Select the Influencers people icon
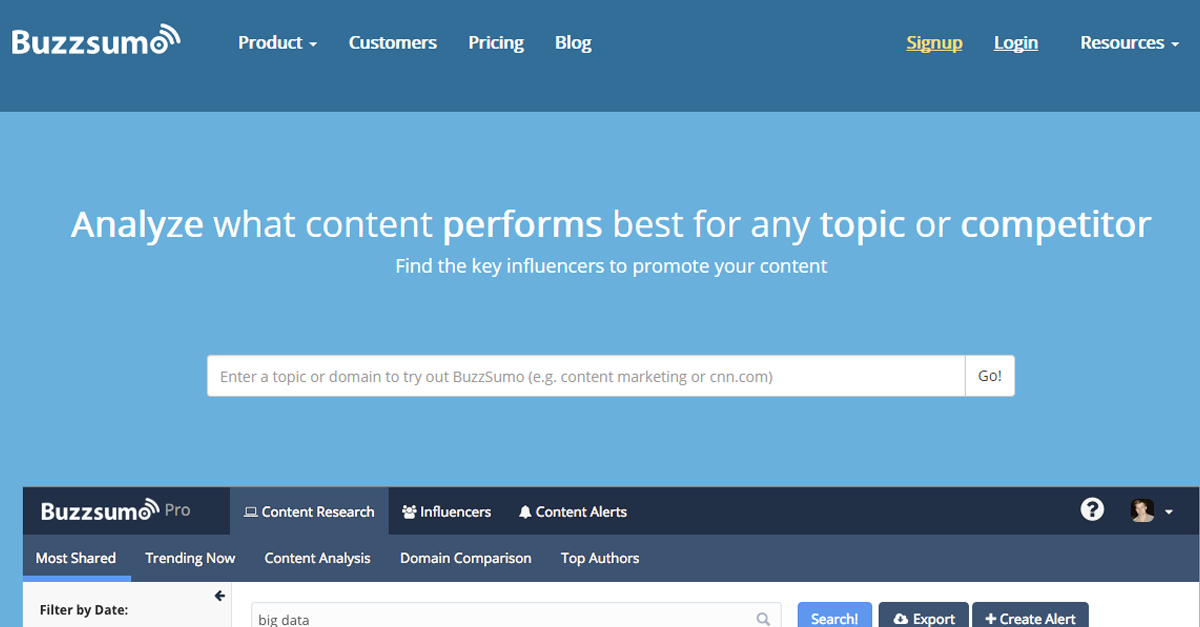The height and width of the screenshot is (627, 1200). point(408,511)
